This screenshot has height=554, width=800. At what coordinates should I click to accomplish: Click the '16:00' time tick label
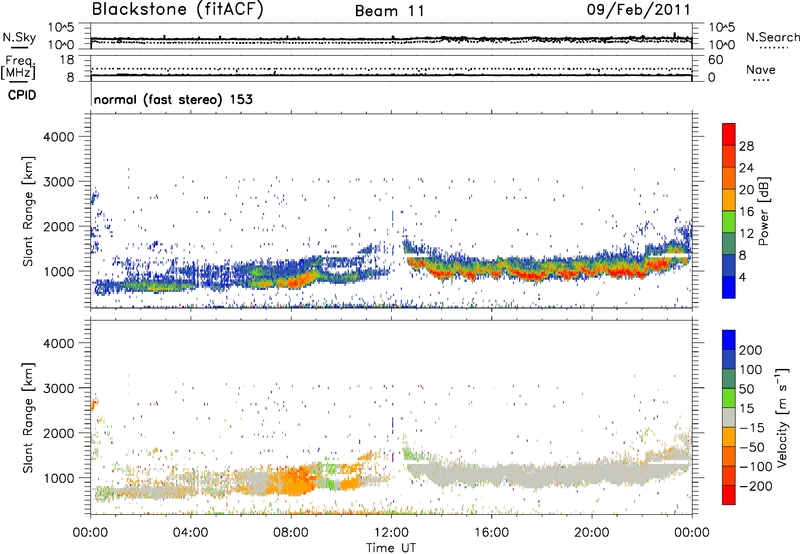[x=491, y=533]
